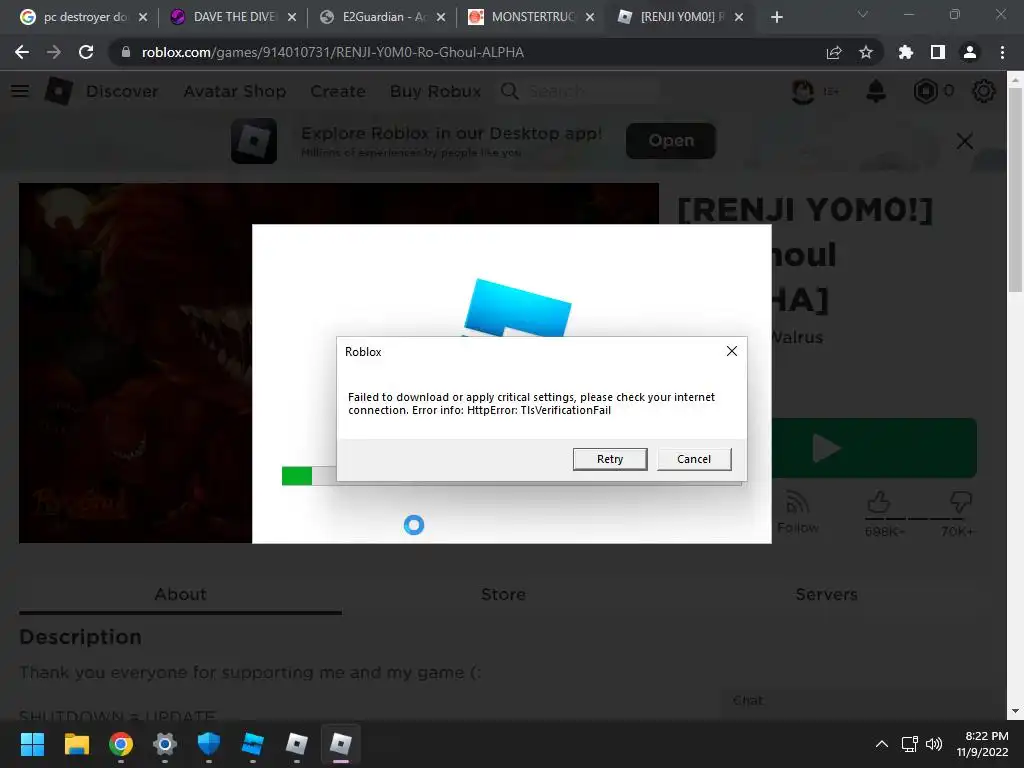This screenshot has width=1024, height=768.
Task: Click Open in the Desktop app banner
Action: click(x=671, y=140)
